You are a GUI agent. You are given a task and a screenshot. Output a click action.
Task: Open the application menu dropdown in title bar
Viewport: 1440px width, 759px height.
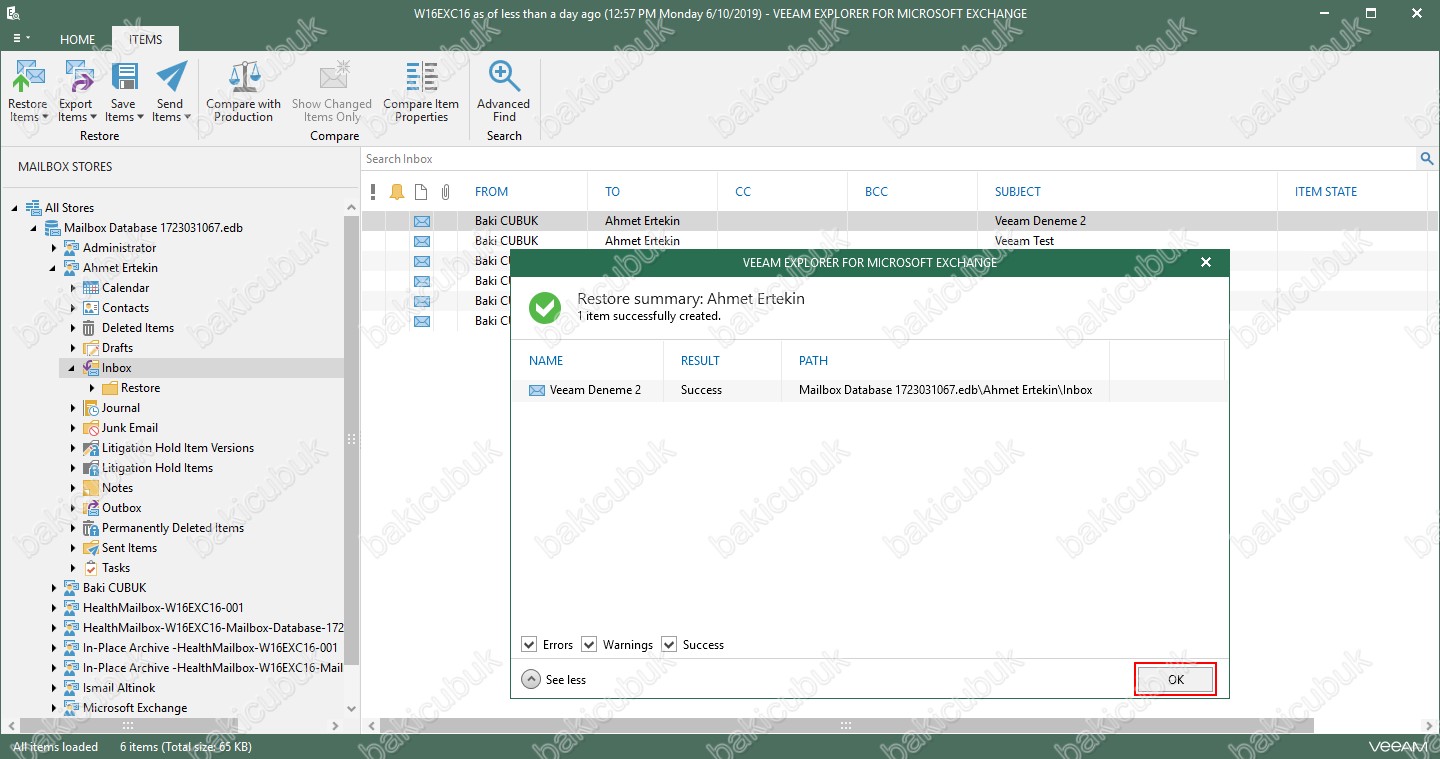[21, 38]
